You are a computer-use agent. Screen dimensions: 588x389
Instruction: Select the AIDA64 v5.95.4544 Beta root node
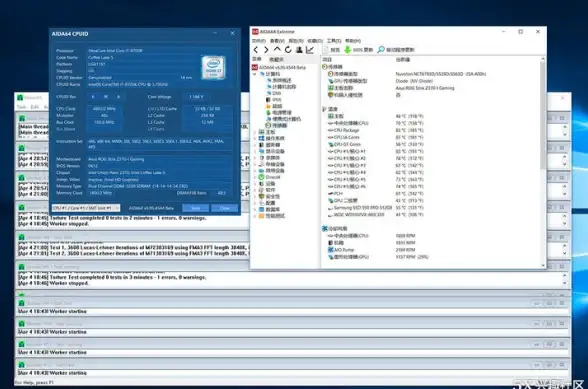pyautogui.click(x=279, y=68)
